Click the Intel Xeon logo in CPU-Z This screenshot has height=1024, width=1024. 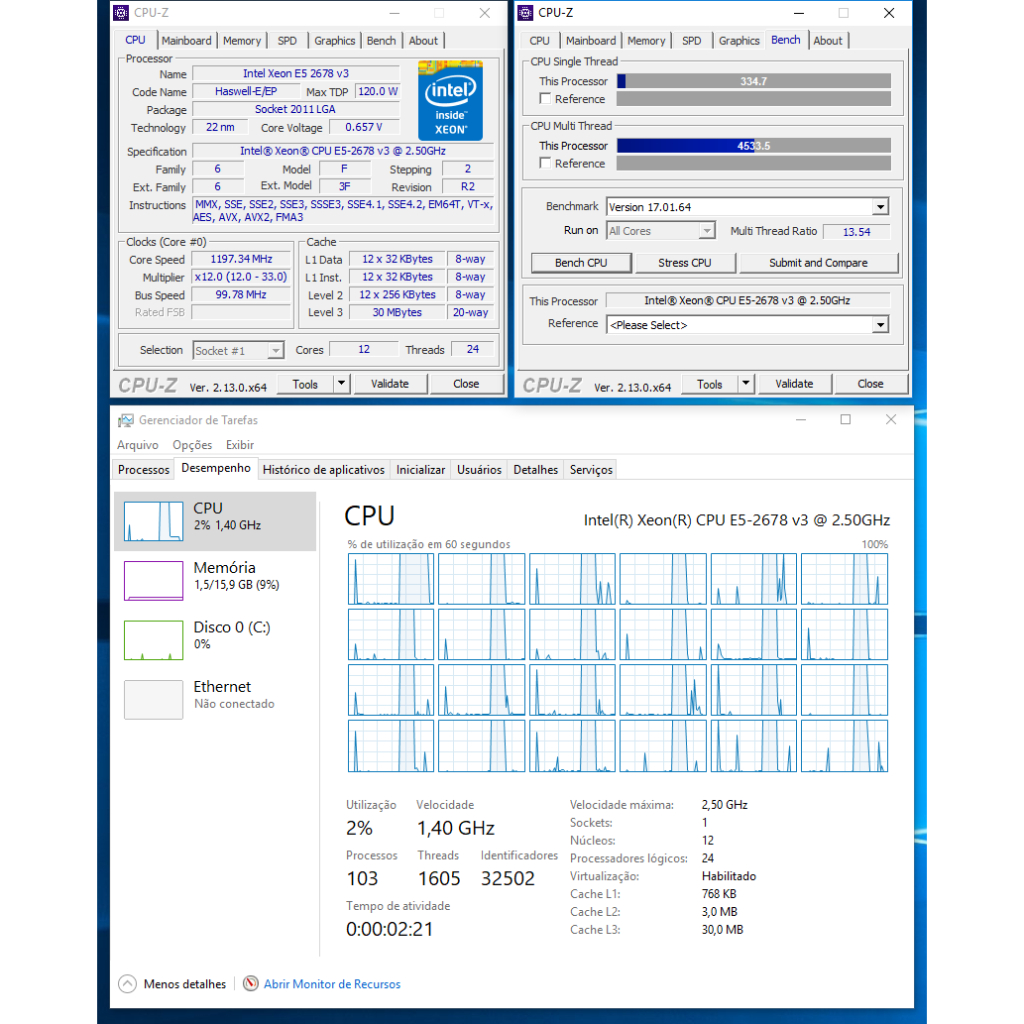(x=450, y=100)
